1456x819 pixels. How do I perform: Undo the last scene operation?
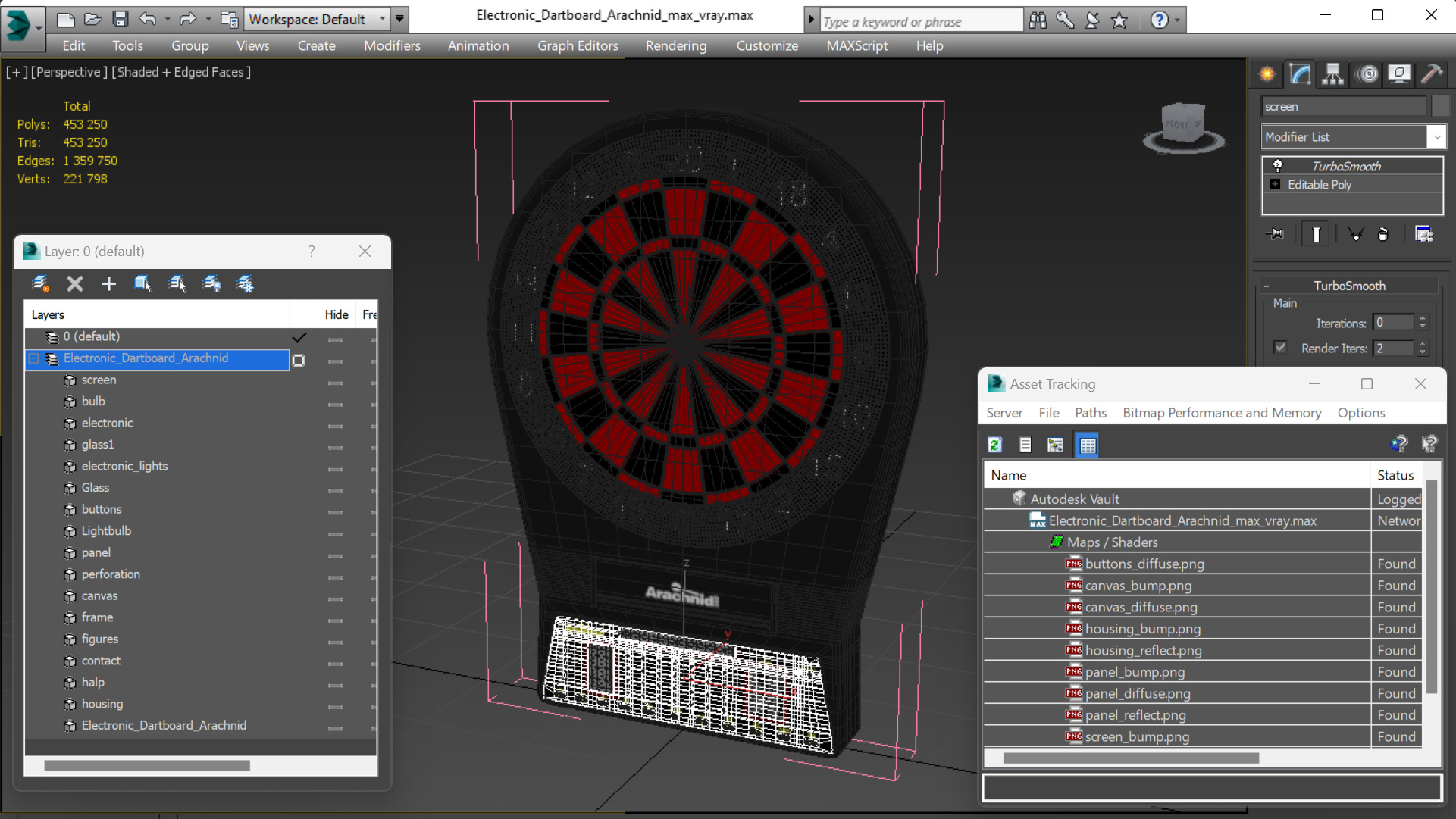148,19
